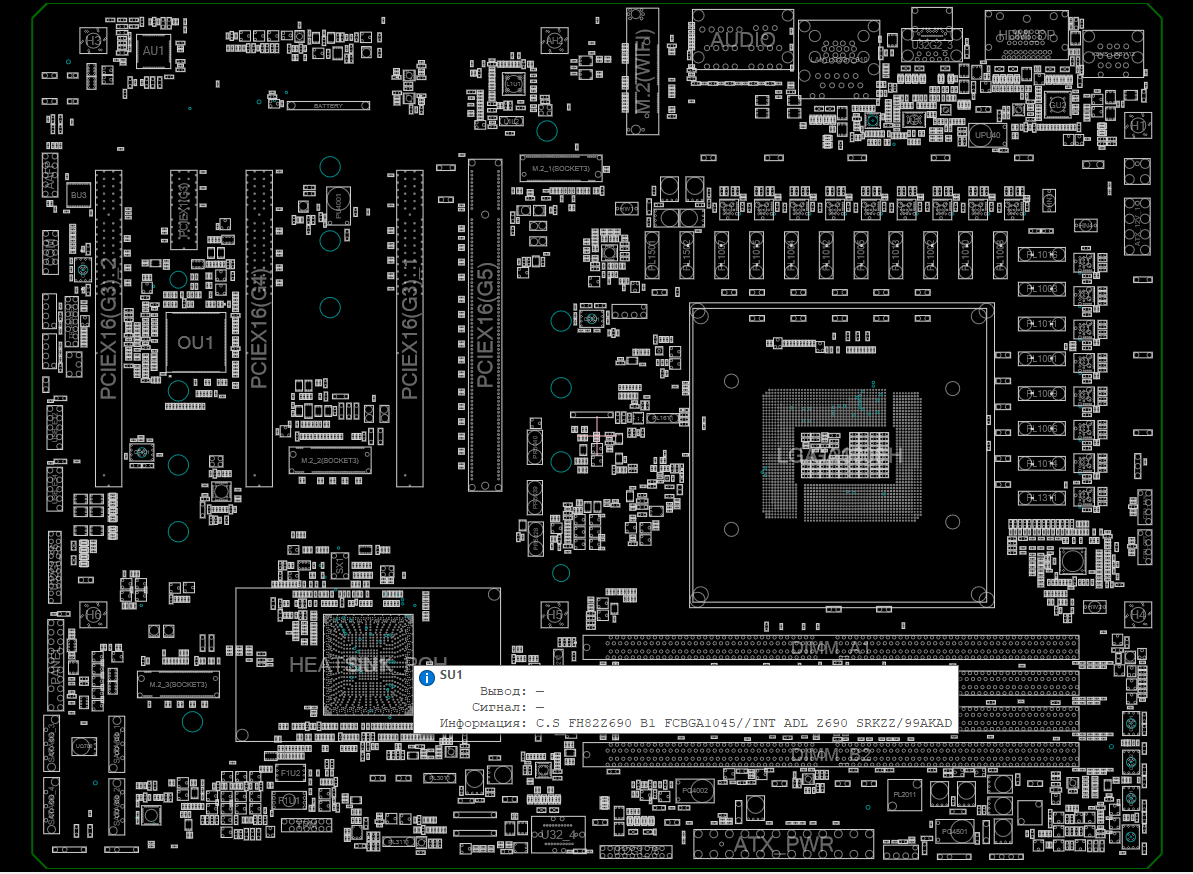Click the PL1501 inductor
This screenshot has width=1193, height=874.
(x=651, y=256)
